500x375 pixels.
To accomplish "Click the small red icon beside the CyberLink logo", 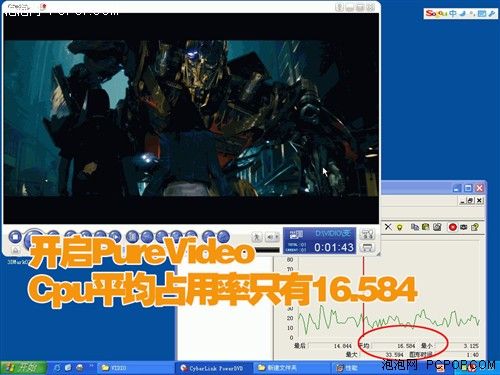I will [43, 6].
